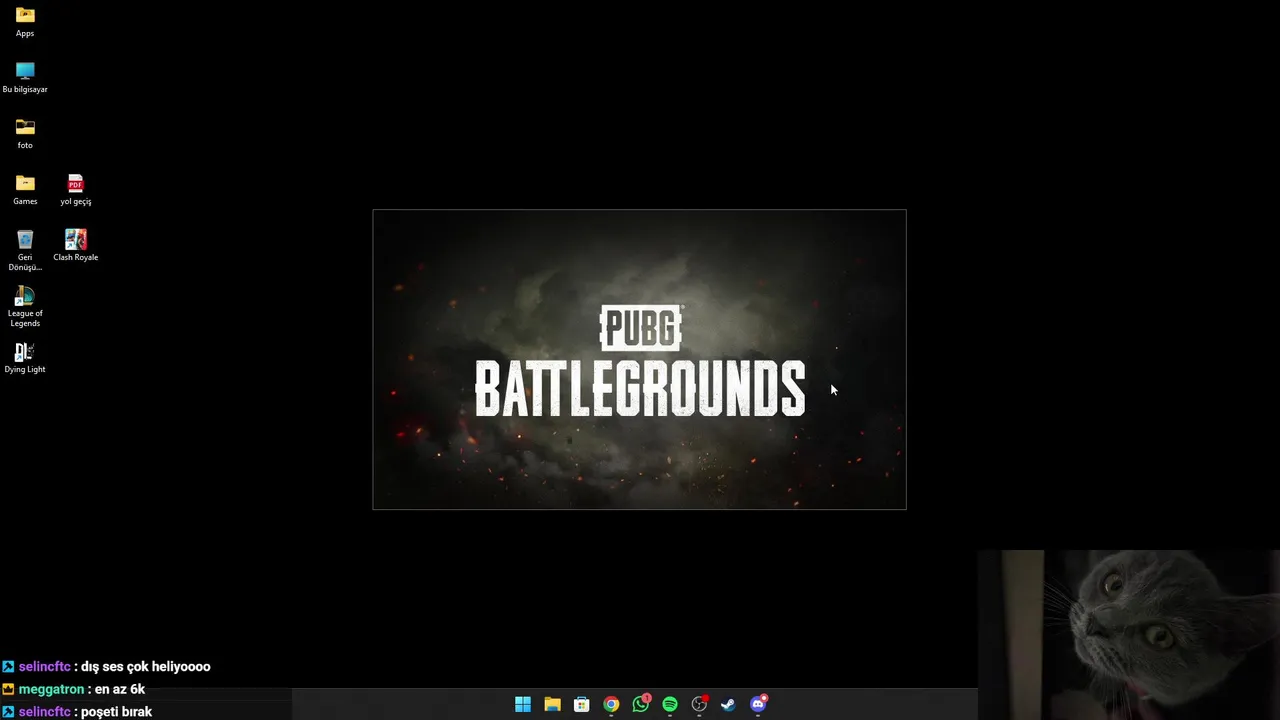This screenshot has width=1280, height=720.
Task: Select the League of Legends shortcut
Action: pyautogui.click(x=25, y=306)
